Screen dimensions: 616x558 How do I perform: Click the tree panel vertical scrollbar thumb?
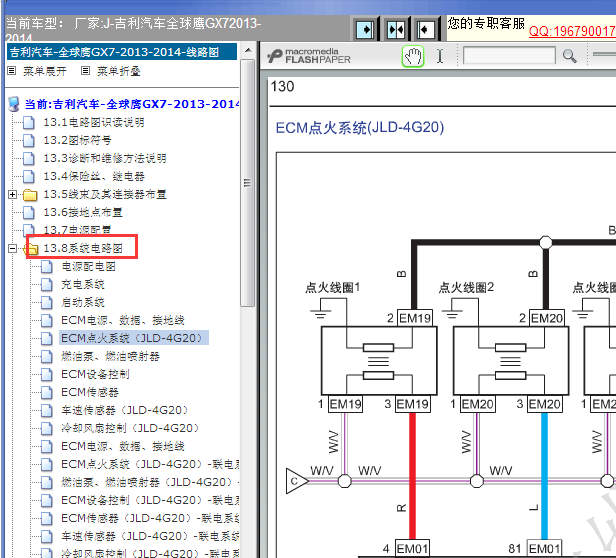(x=248, y=183)
